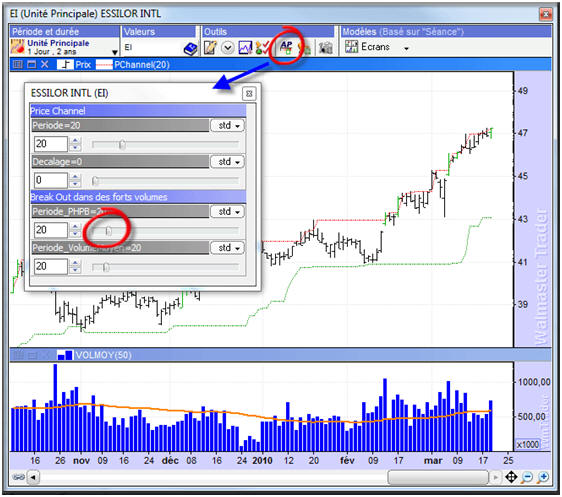Click the chain link icon beside the scrollbar

point(19,477)
